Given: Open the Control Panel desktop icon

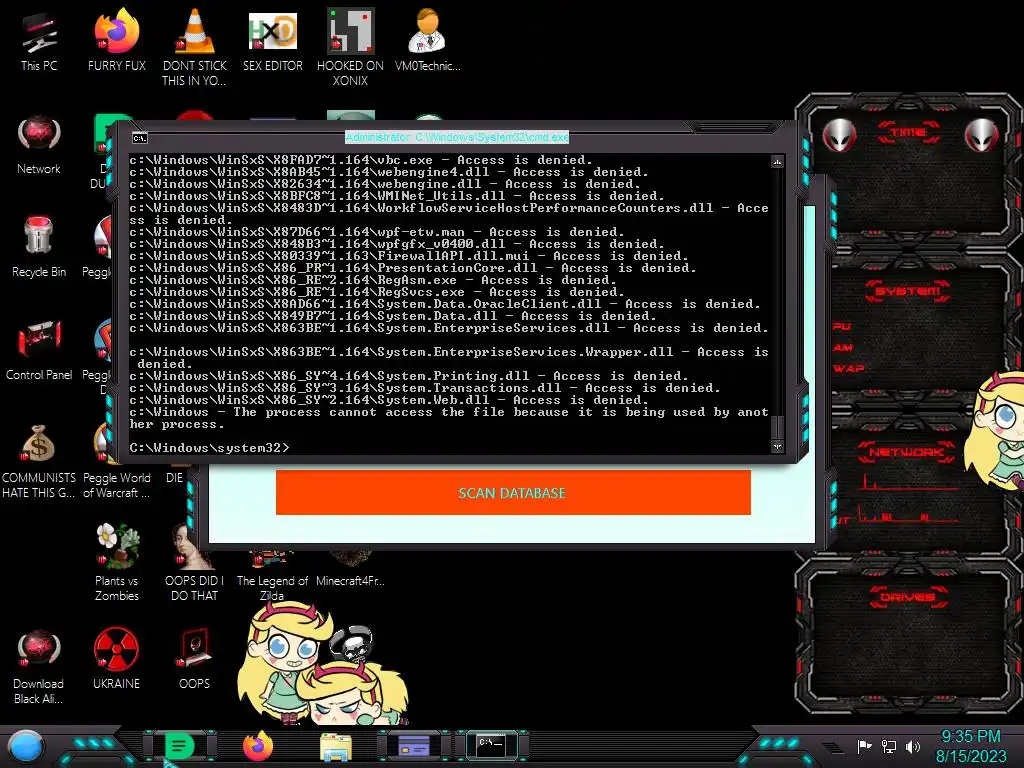Looking at the screenshot, I should click(39, 351).
